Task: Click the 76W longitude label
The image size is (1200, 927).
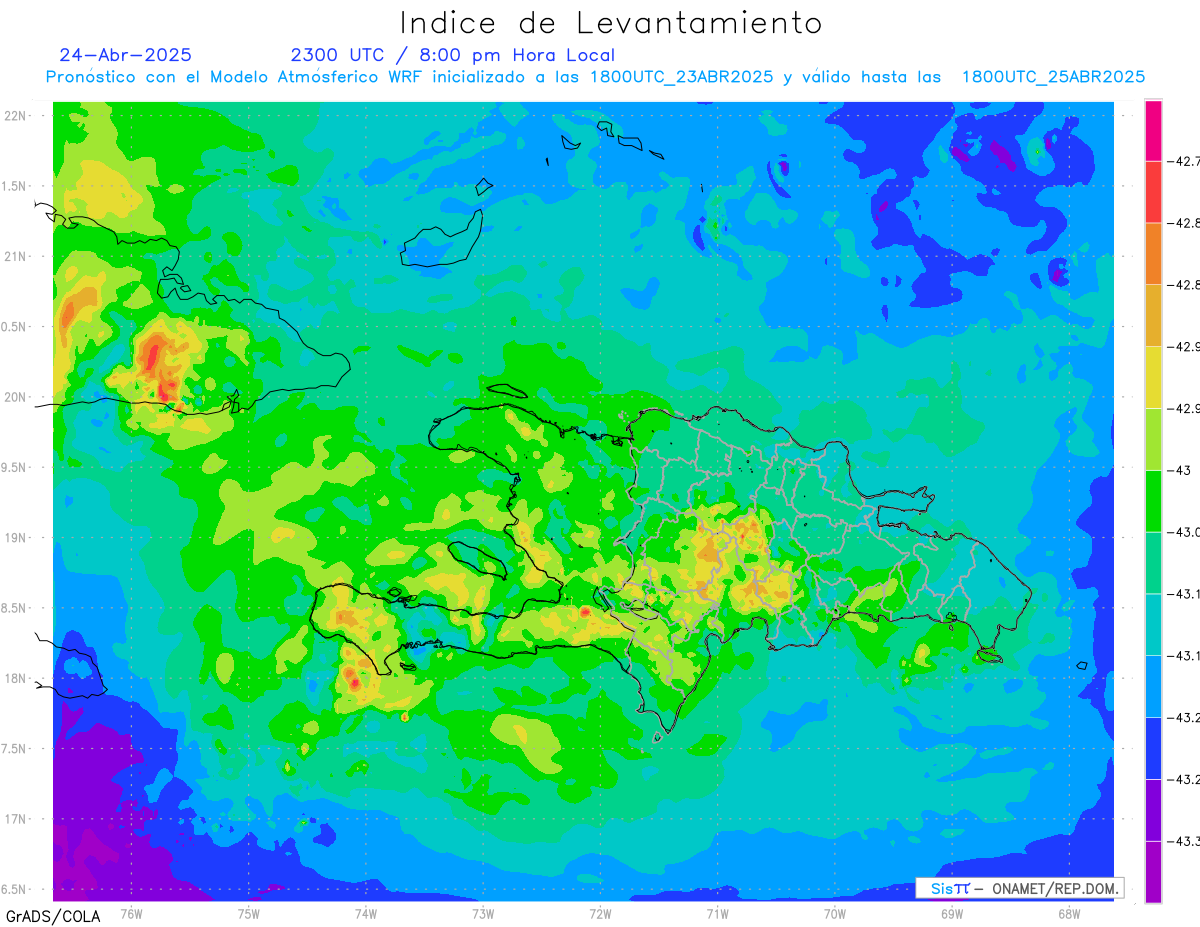Action: tap(131, 913)
